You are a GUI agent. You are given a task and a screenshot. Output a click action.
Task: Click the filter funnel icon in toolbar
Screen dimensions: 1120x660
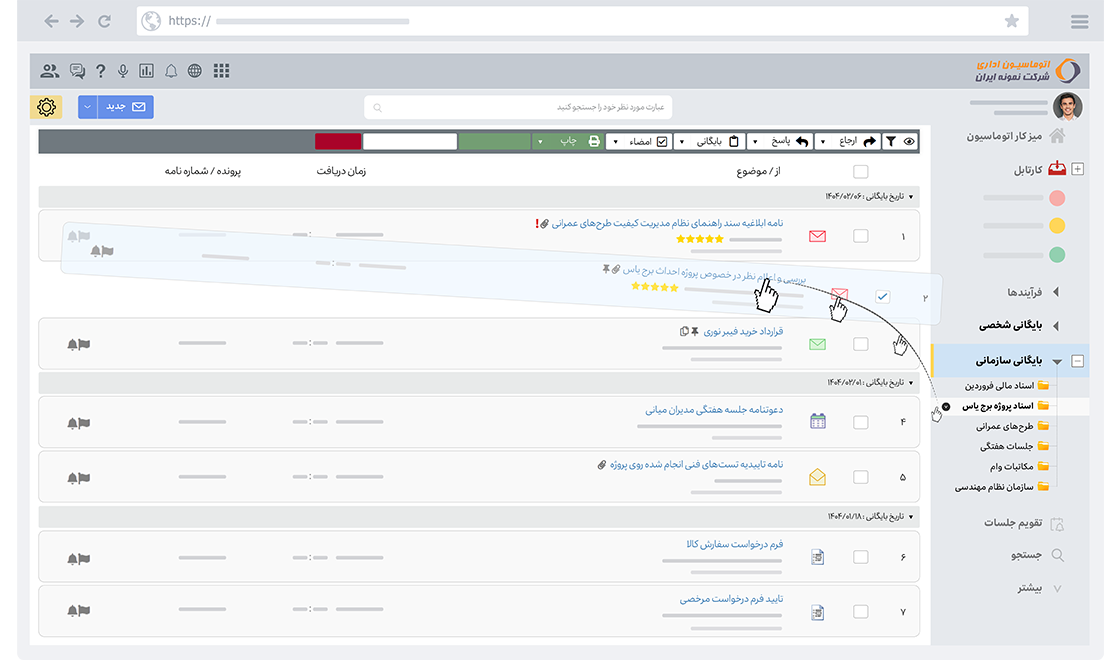click(x=890, y=142)
